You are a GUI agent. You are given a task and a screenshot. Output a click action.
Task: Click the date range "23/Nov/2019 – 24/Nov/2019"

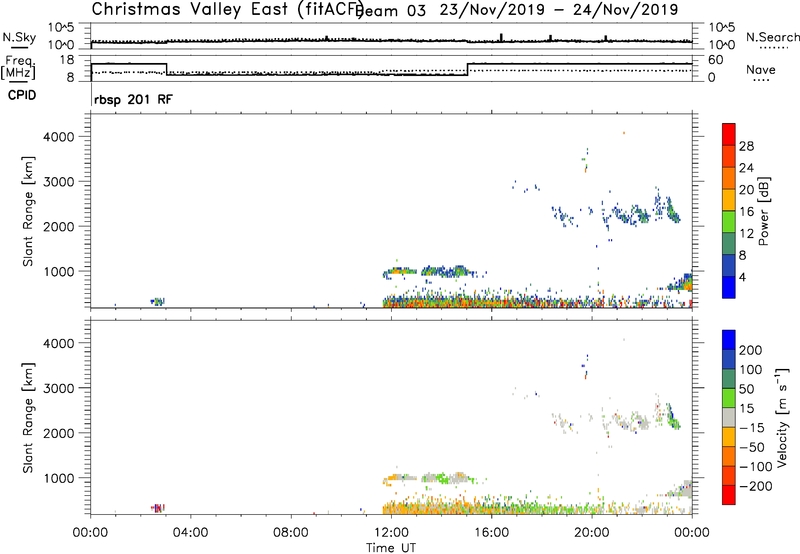[x=559, y=10]
